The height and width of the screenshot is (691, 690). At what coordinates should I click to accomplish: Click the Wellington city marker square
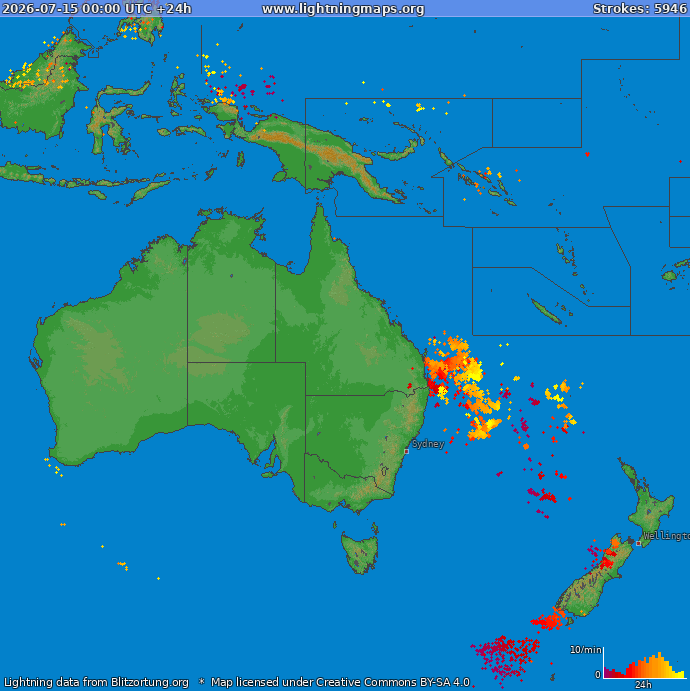click(638, 543)
